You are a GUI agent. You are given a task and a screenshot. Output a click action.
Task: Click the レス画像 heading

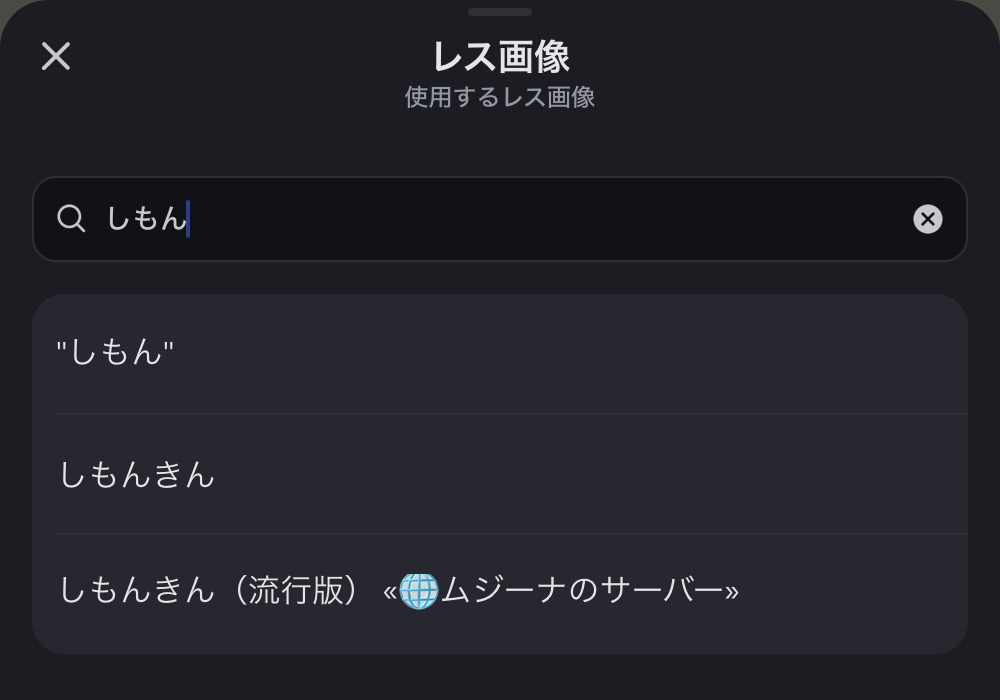[500, 57]
